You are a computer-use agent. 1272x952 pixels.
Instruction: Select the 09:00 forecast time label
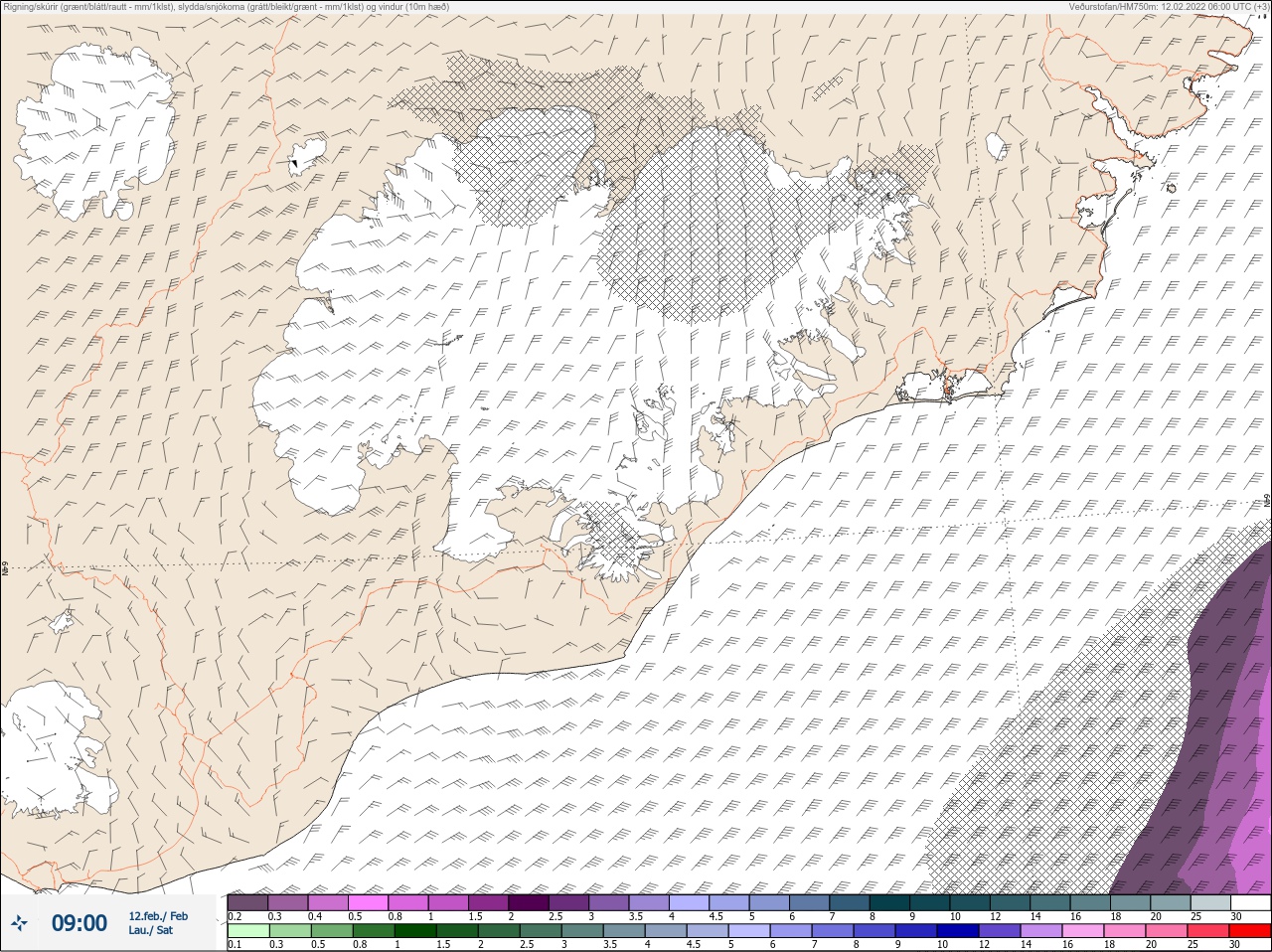click(x=79, y=923)
